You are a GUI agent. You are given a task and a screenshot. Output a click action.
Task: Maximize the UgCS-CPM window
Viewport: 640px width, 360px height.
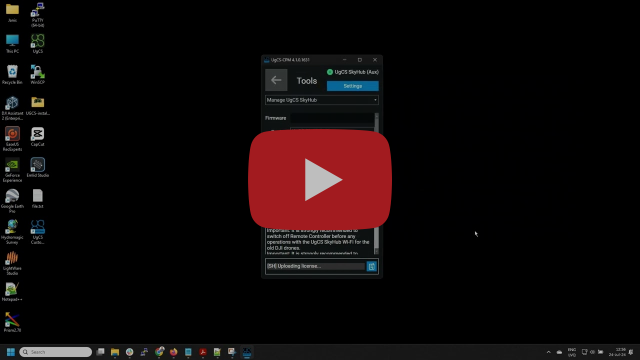[360, 60]
